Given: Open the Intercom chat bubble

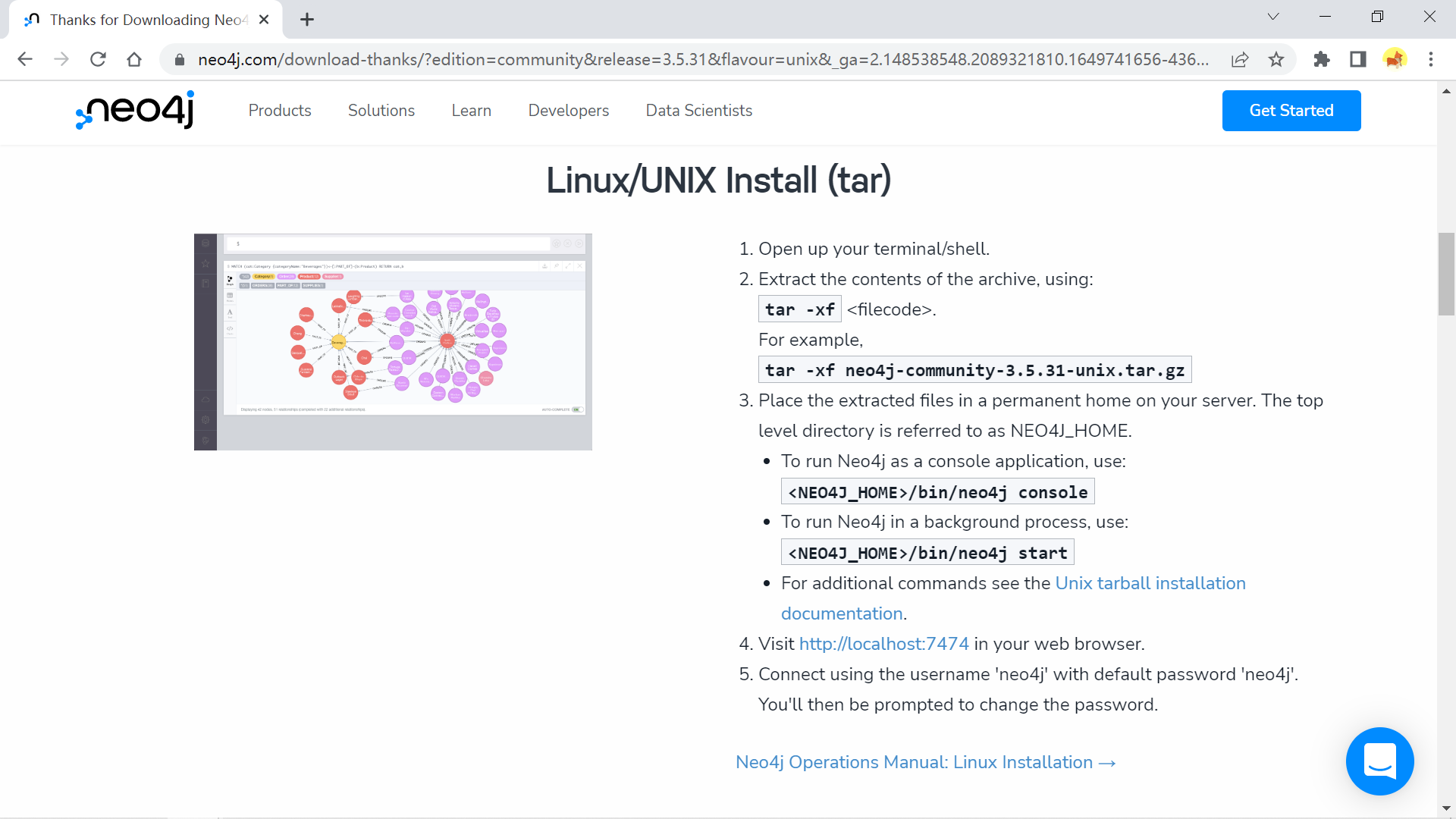Looking at the screenshot, I should click(1379, 761).
